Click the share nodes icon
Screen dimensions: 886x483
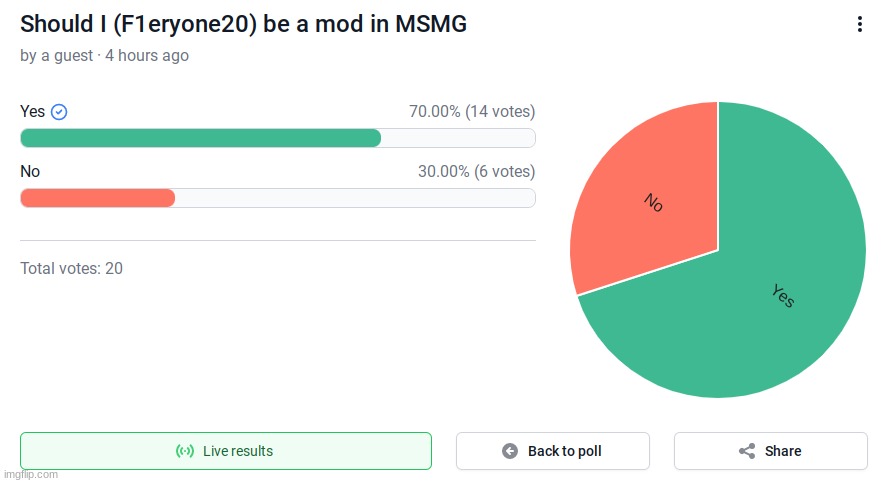747,451
